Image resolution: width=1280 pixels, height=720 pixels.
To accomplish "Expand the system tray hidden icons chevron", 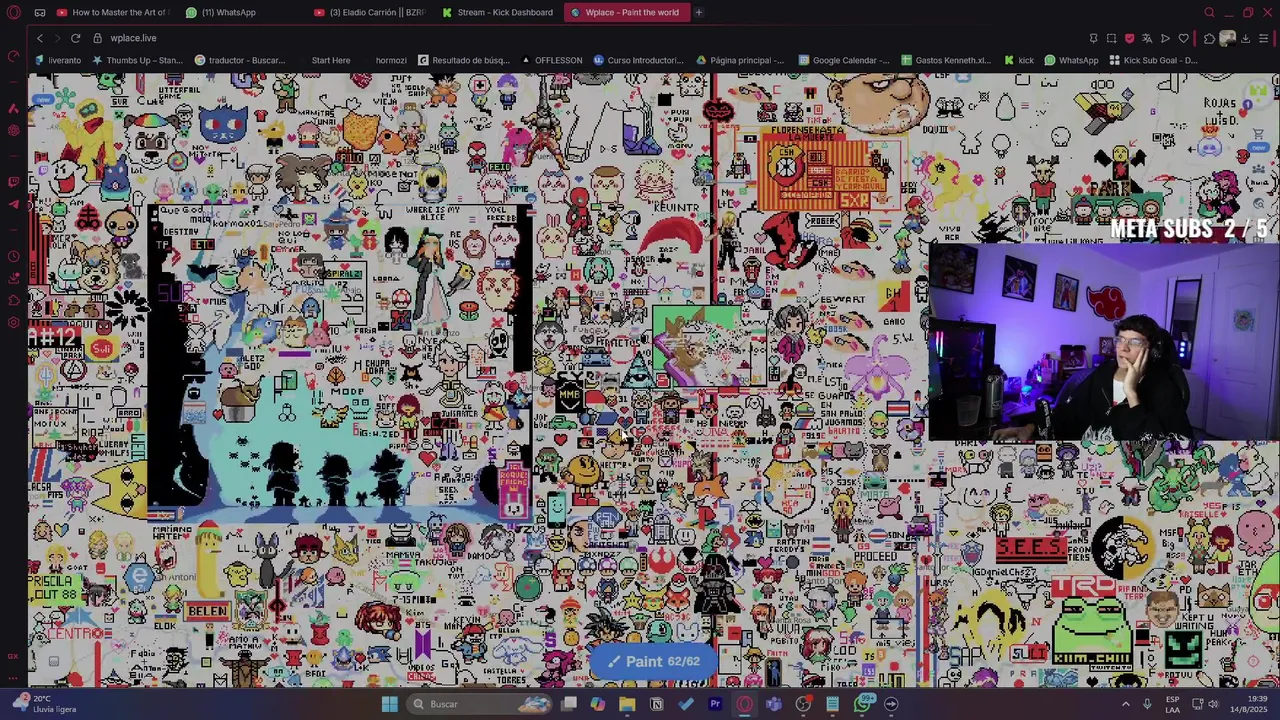I will 1125,704.
